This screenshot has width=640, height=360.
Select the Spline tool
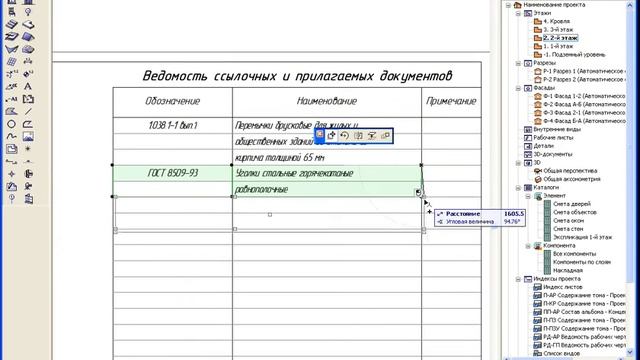[x=11, y=136]
